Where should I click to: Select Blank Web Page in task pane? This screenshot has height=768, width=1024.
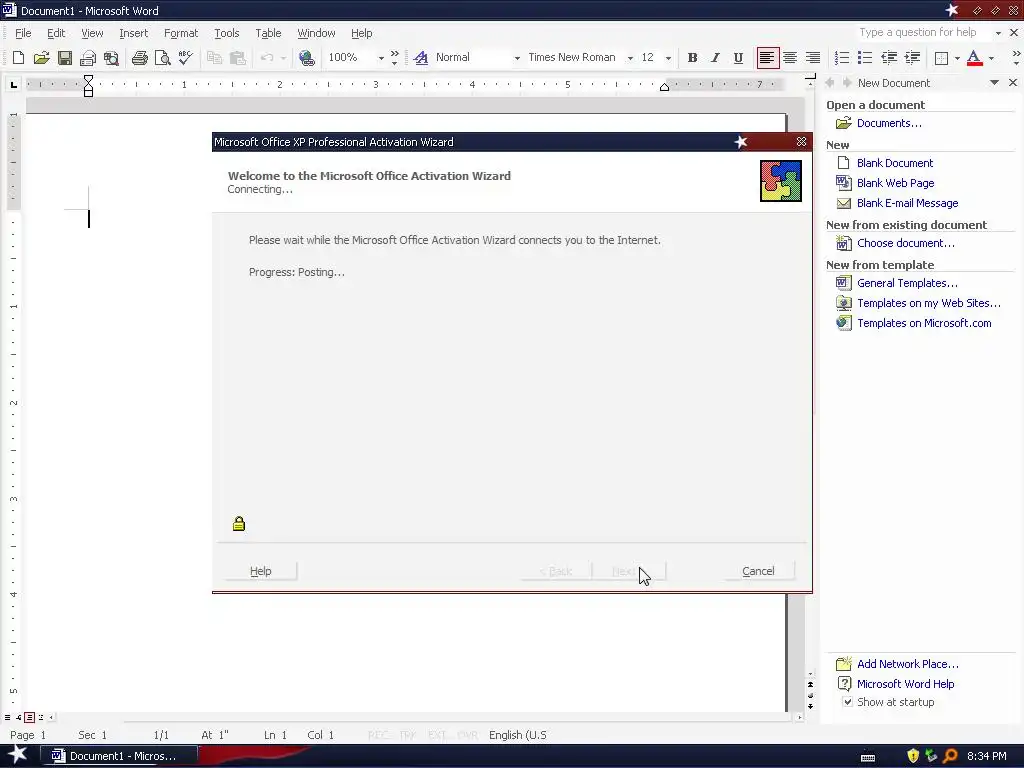click(895, 183)
